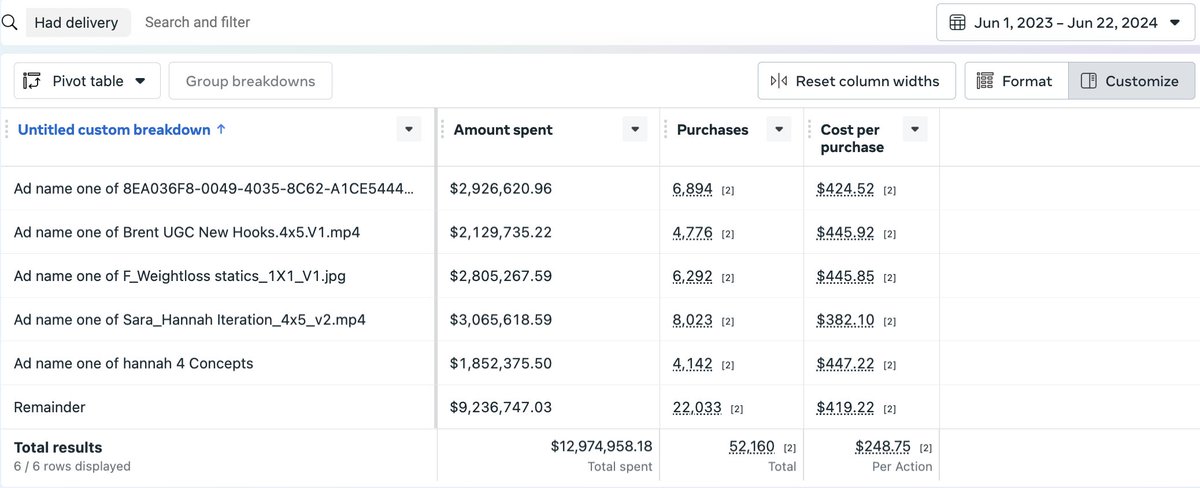Open the Cost per purchase column menu
This screenshot has width=1200, height=488.
pyautogui.click(x=914, y=129)
